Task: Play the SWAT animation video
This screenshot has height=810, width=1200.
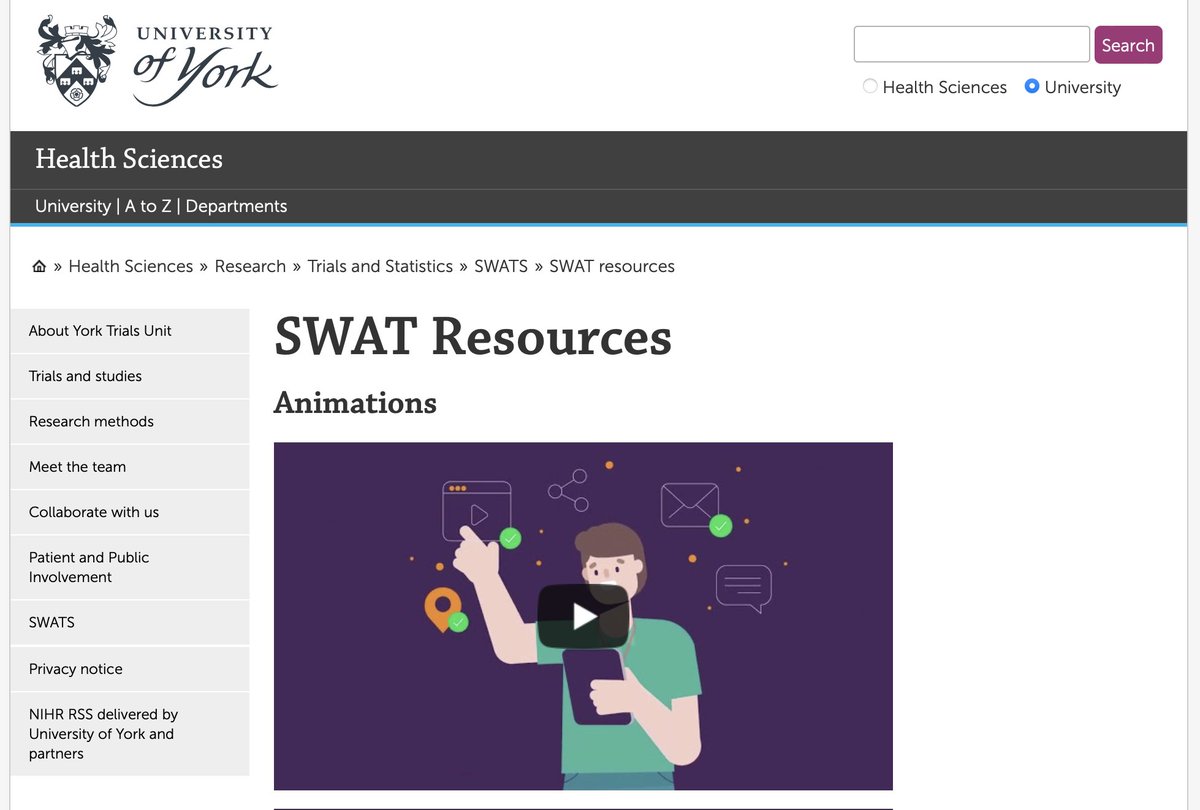Action: click(x=583, y=618)
